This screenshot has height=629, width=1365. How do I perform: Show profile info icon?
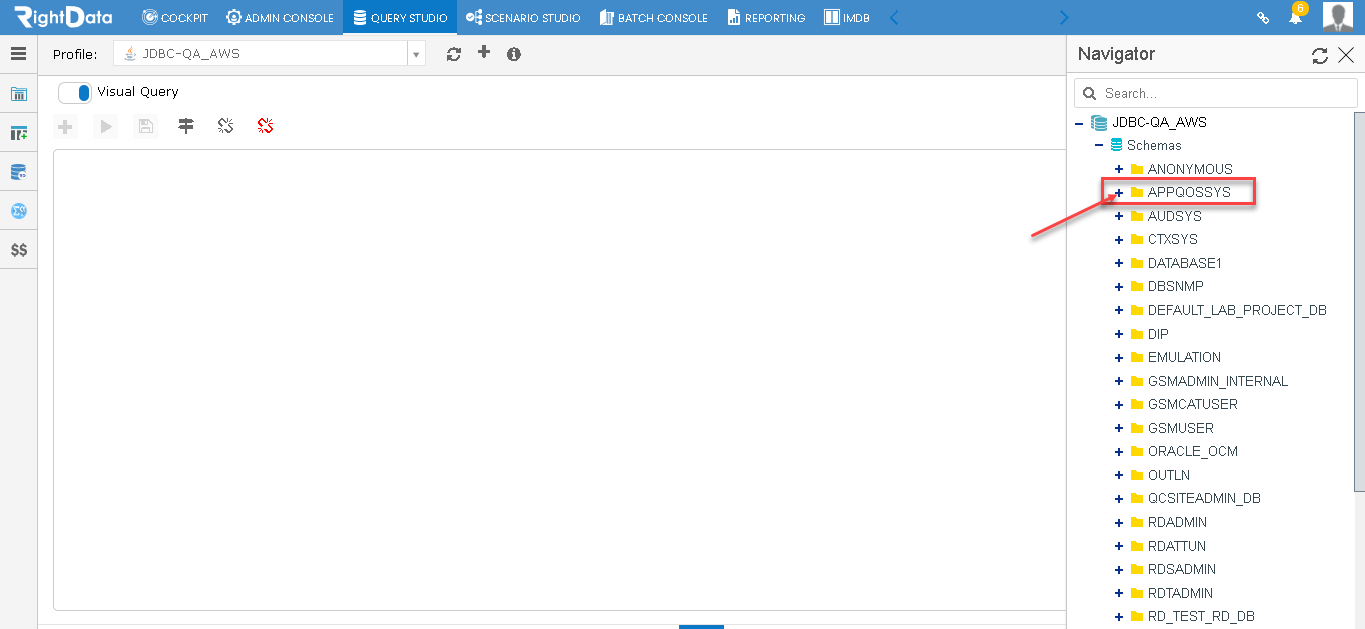tap(514, 54)
